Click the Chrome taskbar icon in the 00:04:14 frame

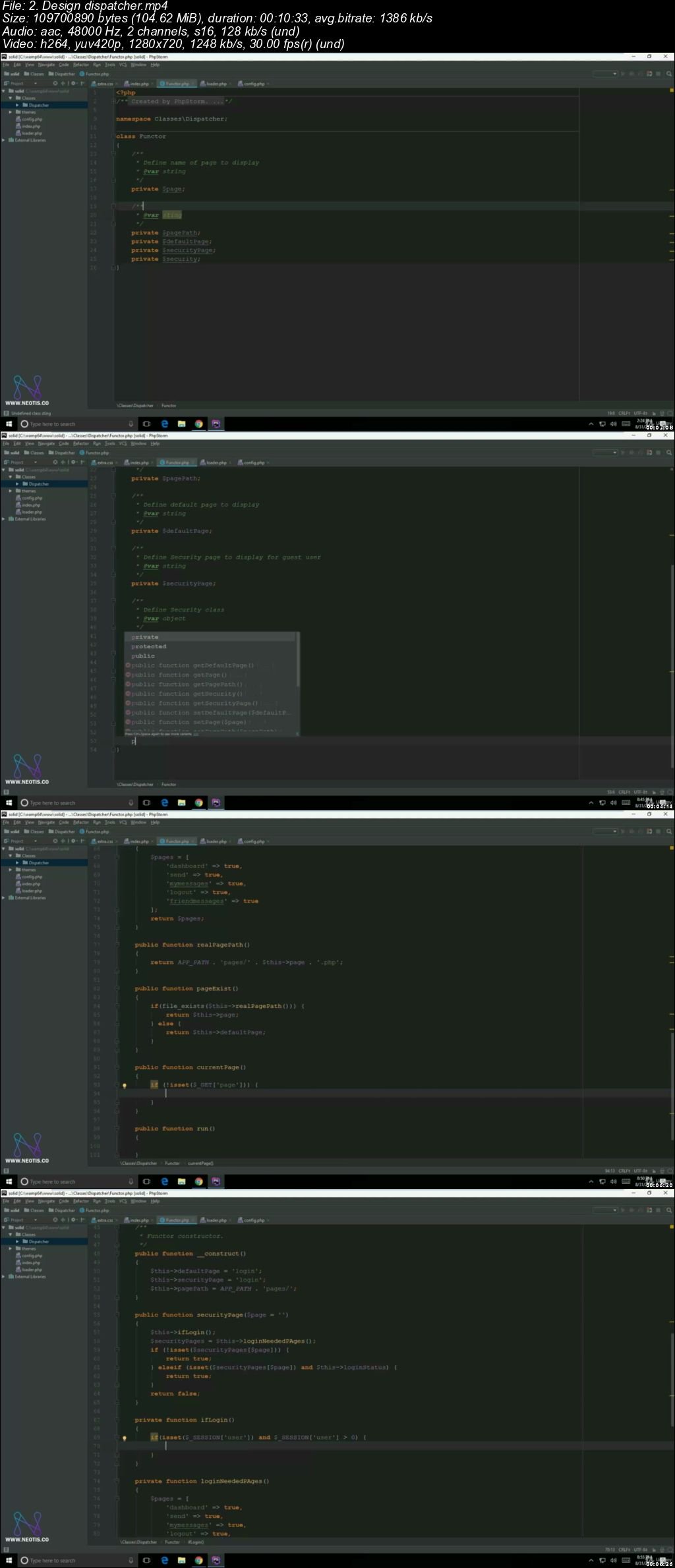coord(198,803)
